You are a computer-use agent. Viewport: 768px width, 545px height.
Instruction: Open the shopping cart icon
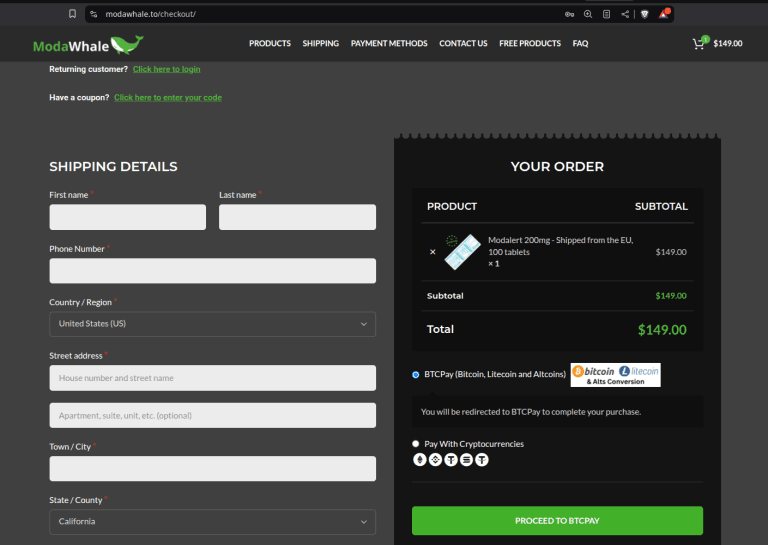tap(699, 44)
